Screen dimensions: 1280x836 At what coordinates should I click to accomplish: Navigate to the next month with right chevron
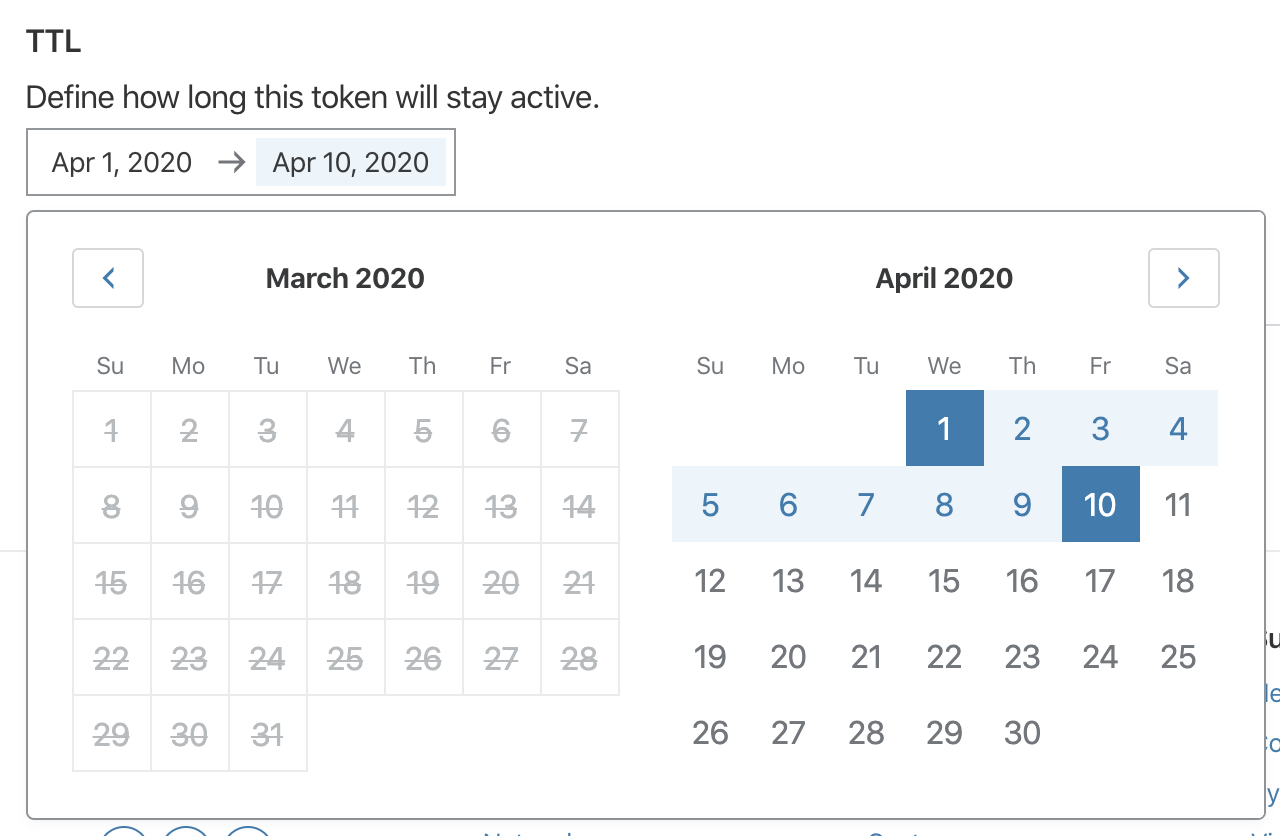(x=1184, y=278)
